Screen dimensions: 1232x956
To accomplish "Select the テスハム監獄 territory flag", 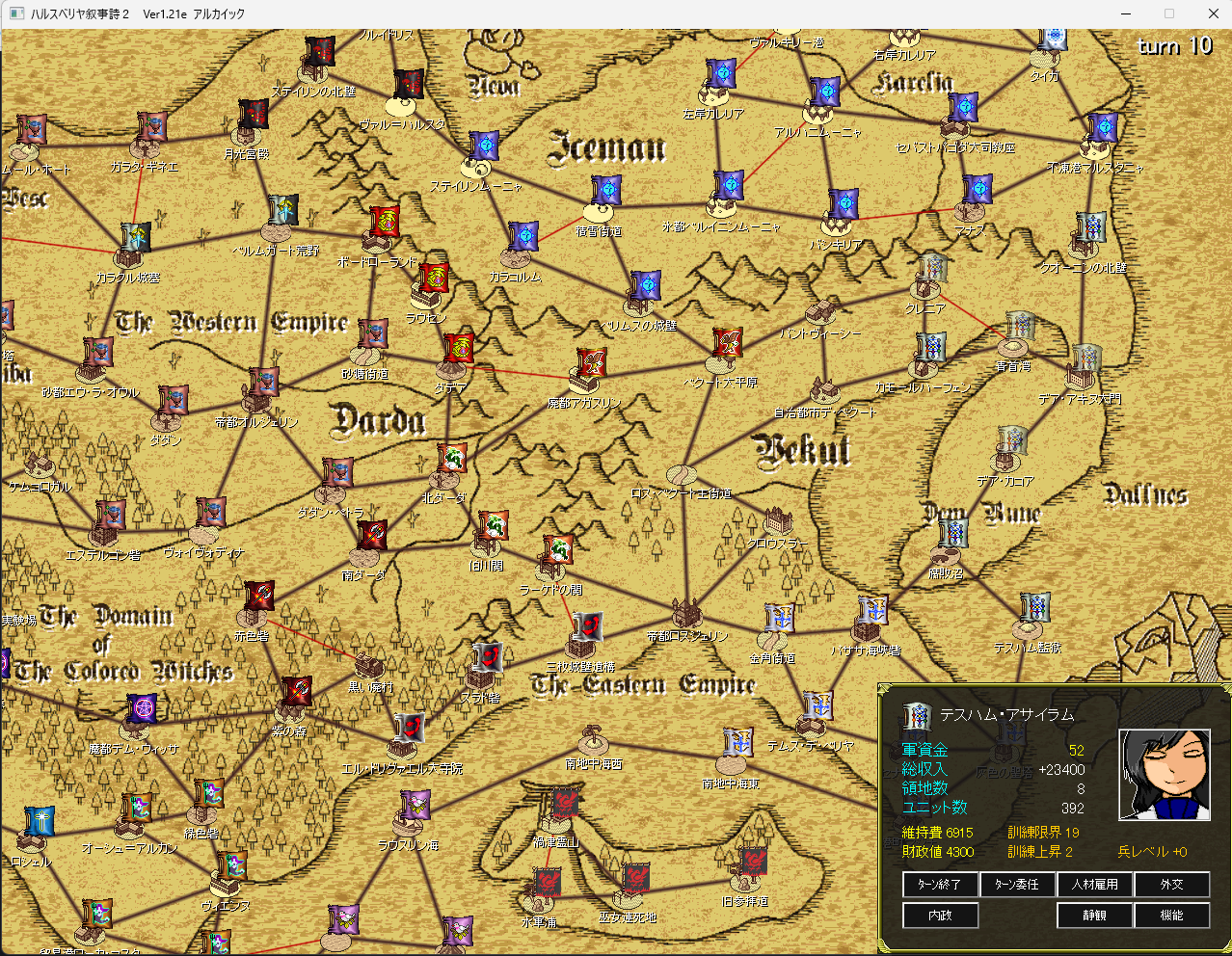I will [1035, 608].
